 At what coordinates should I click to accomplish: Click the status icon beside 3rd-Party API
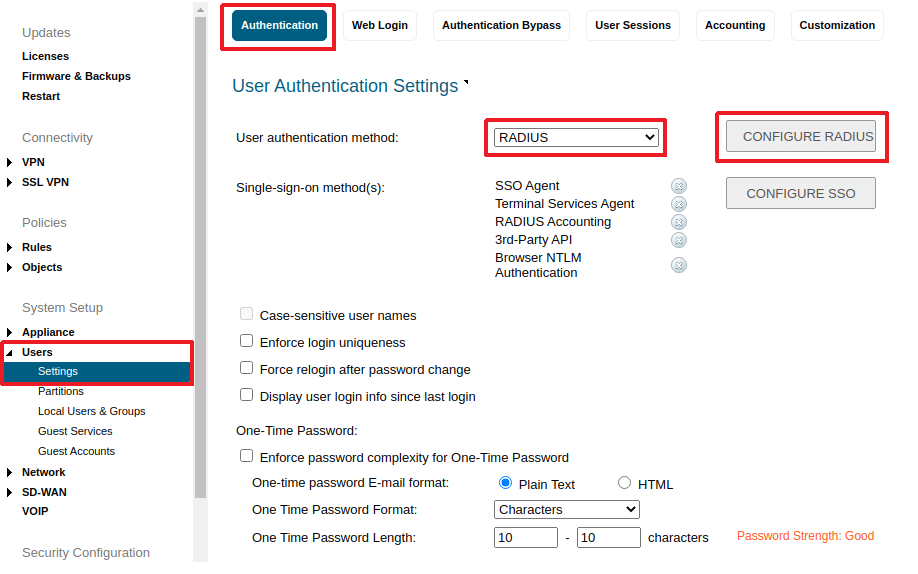point(679,240)
